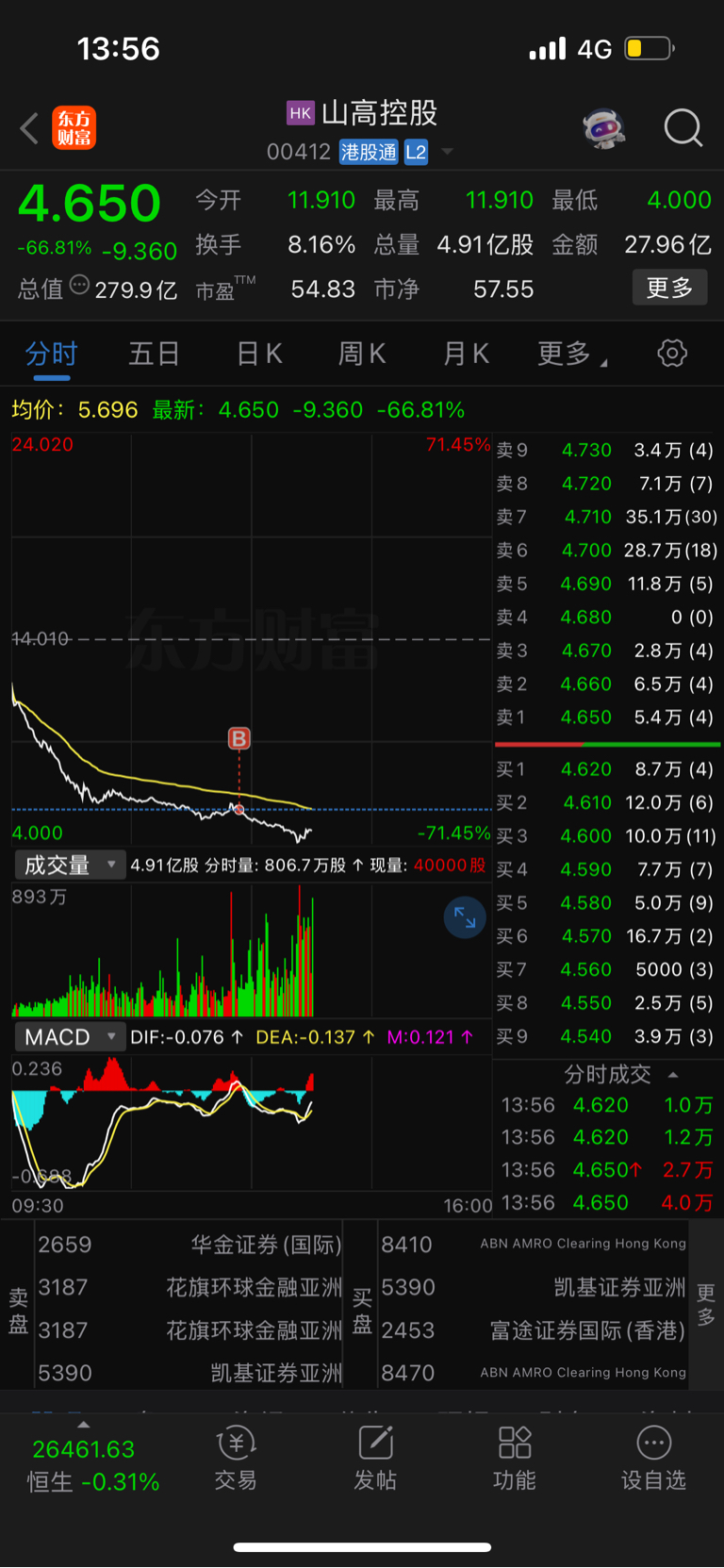
Task: Expand stock title dropdown arrow beside L2
Action: click(448, 152)
